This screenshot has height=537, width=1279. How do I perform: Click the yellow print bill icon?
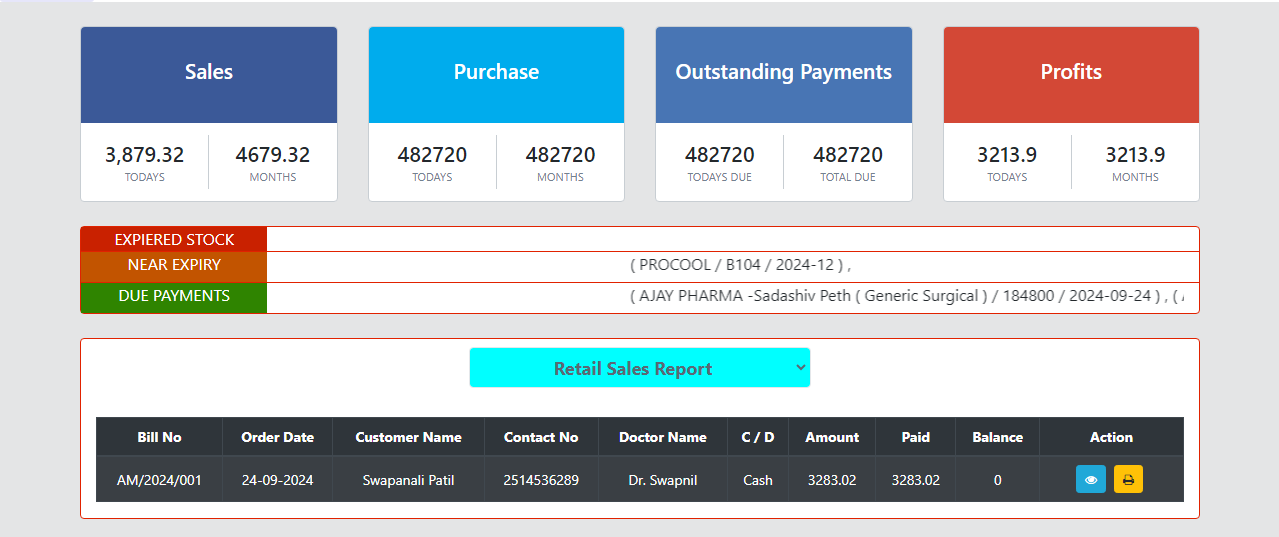click(1128, 480)
